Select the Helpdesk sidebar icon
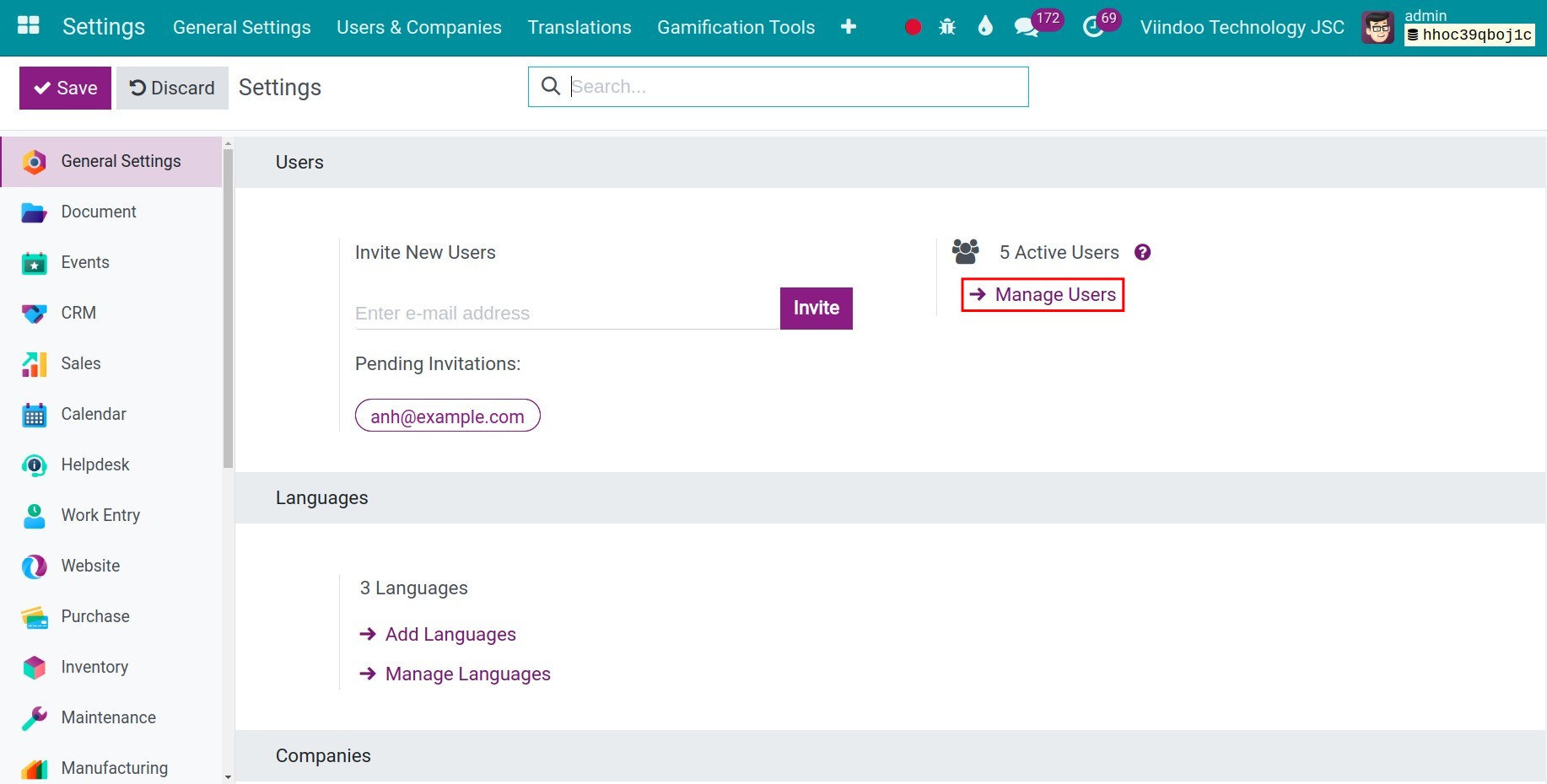The image size is (1547, 784). click(34, 464)
